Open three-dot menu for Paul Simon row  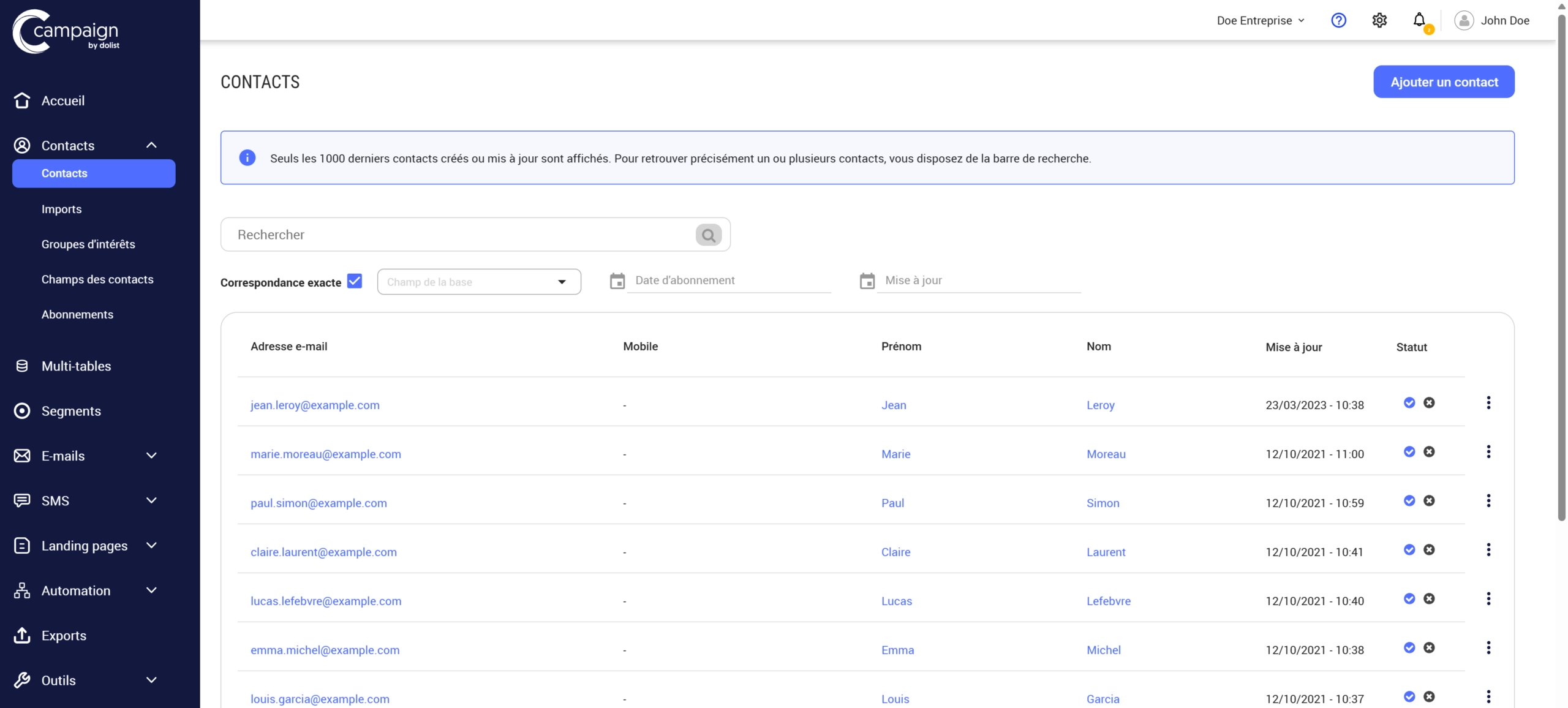click(x=1488, y=500)
